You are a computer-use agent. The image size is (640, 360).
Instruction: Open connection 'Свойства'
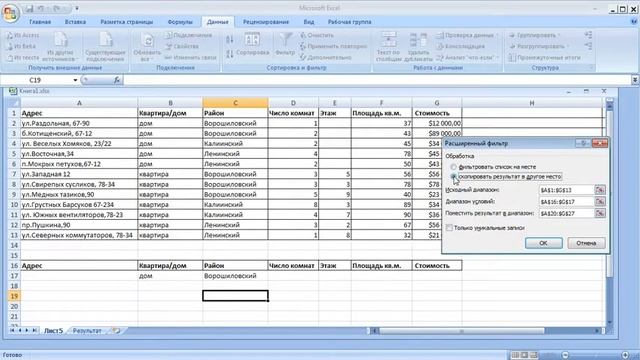tap(182, 47)
